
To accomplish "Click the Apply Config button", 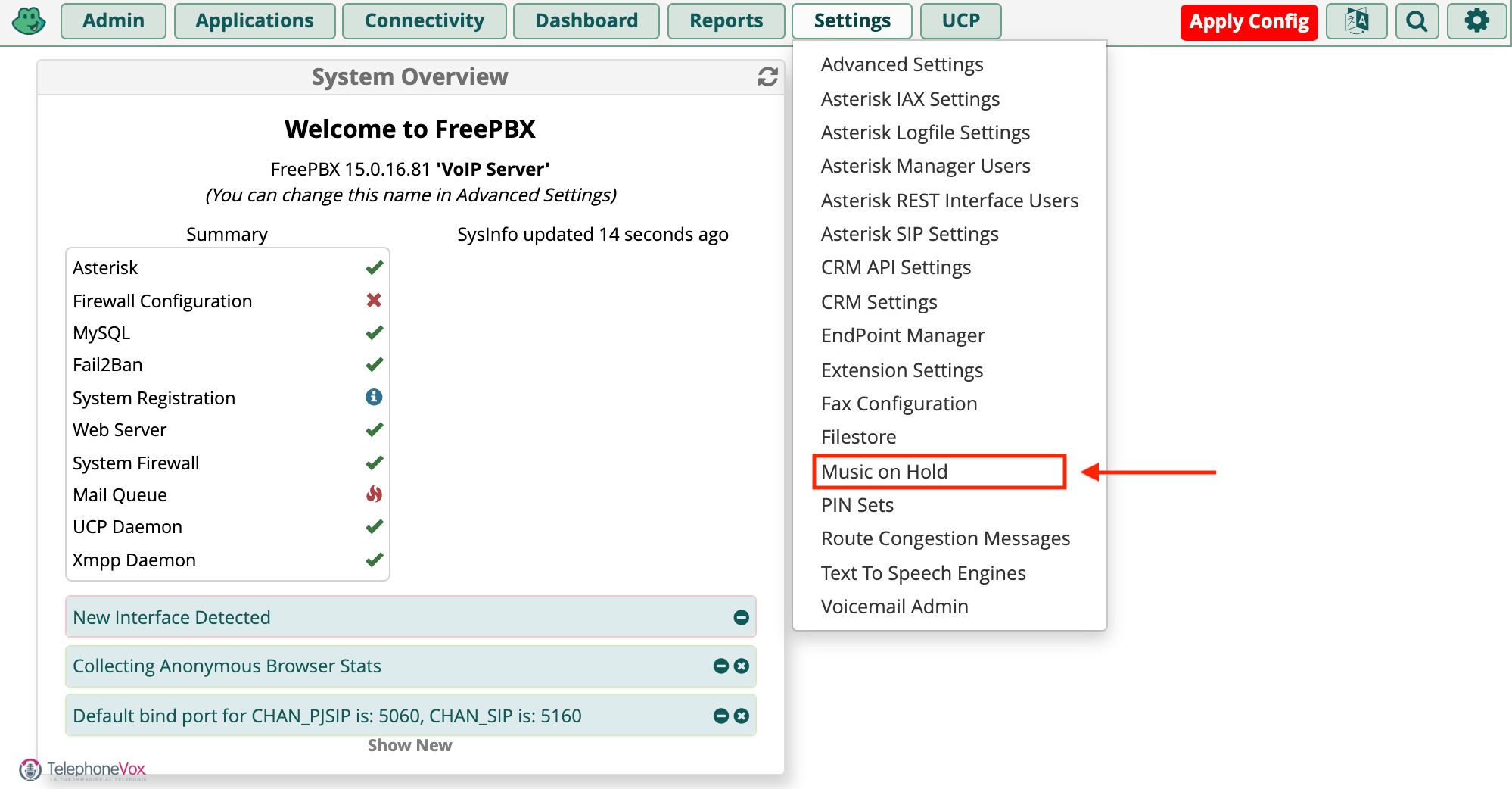I will [1249, 22].
